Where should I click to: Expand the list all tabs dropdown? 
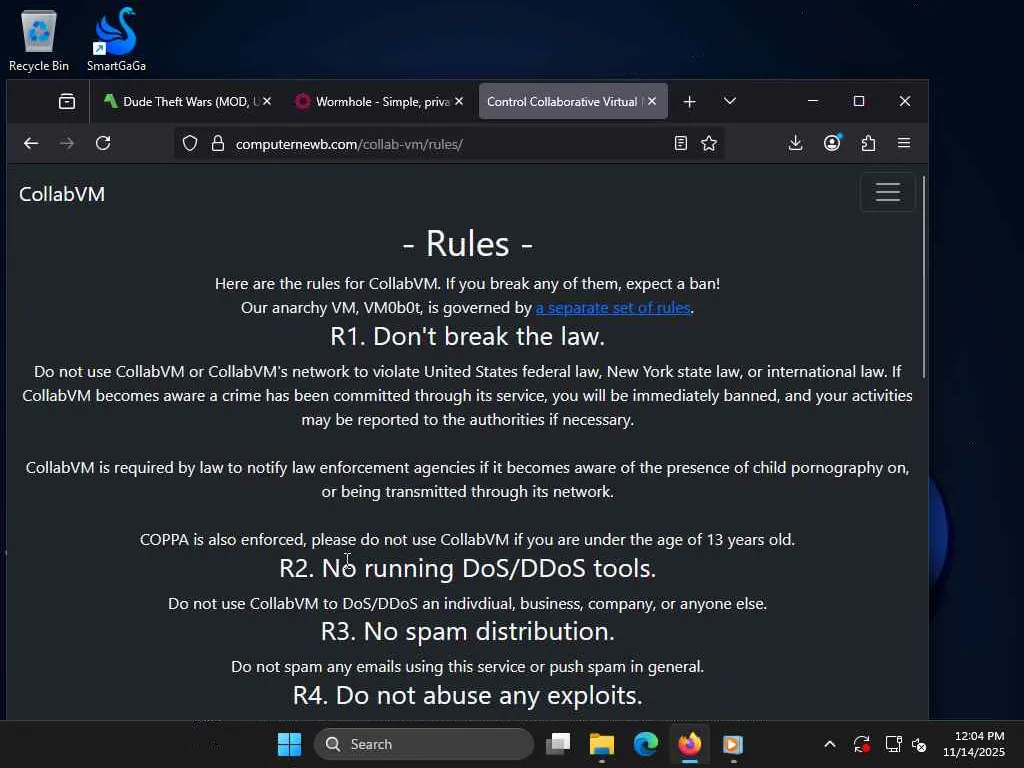tap(730, 101)
